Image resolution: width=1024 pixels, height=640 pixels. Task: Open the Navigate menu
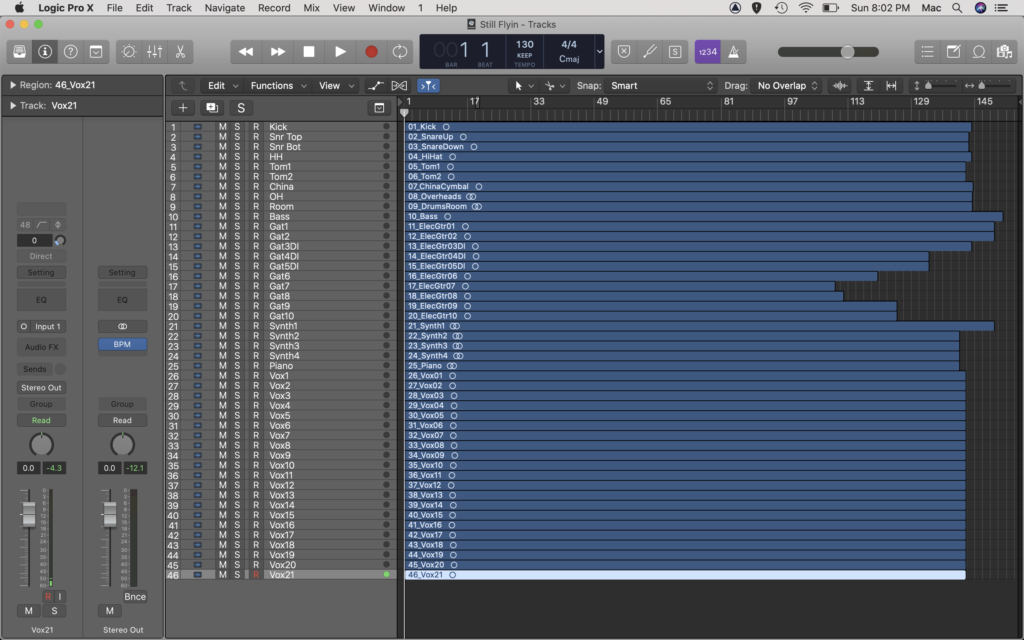point(224,8)
